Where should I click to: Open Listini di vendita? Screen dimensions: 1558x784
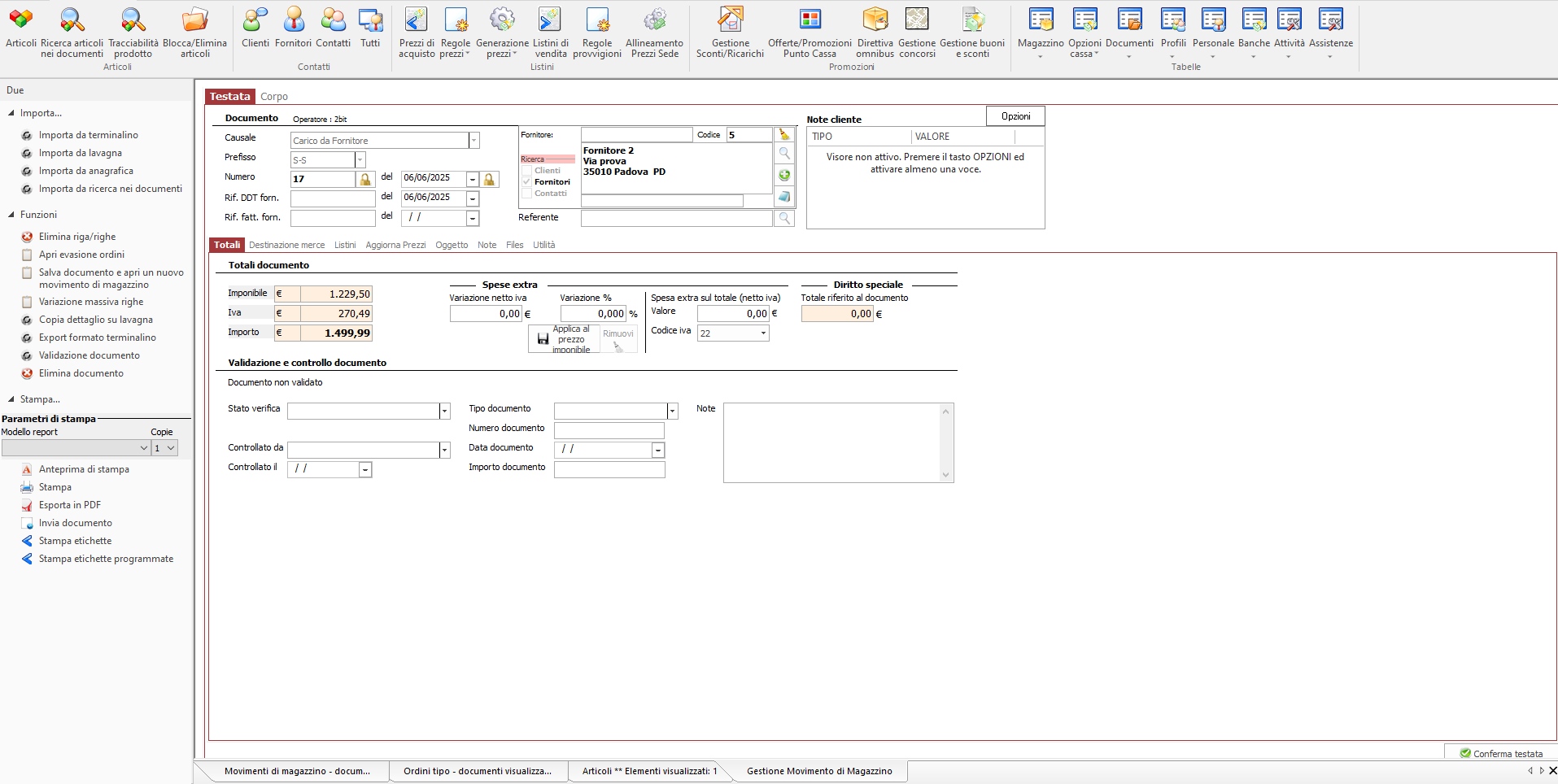coord(551,33)
